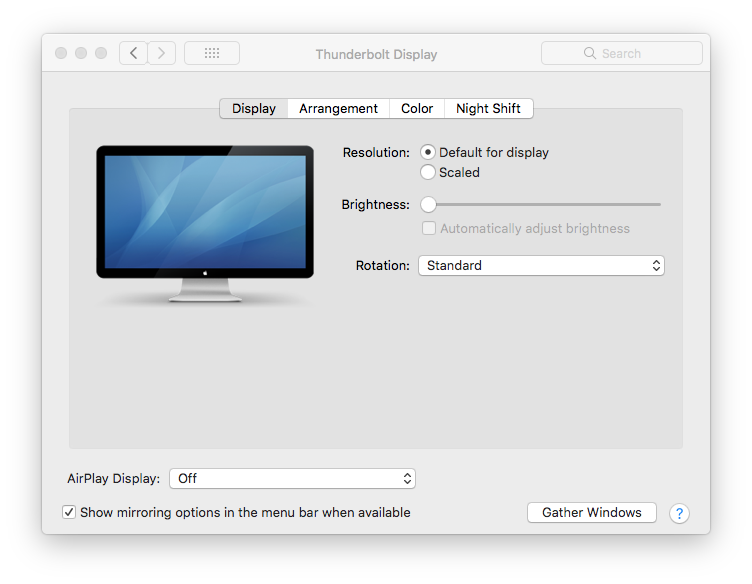Switch to the Color tab

(417, 108)
